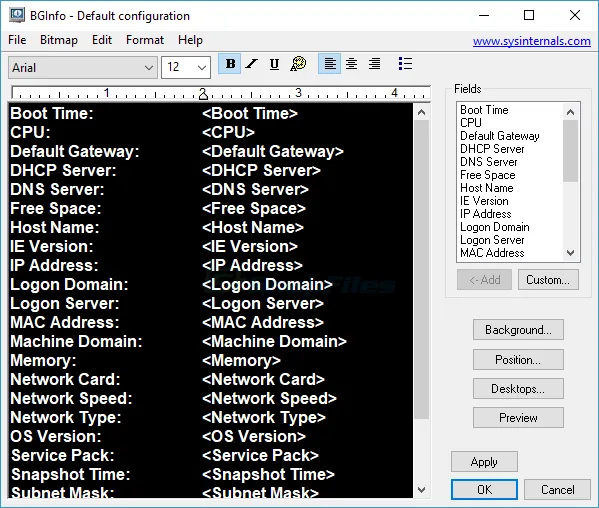
Task: Toggle Underline formatting button
Action: (x=274, y=64)
